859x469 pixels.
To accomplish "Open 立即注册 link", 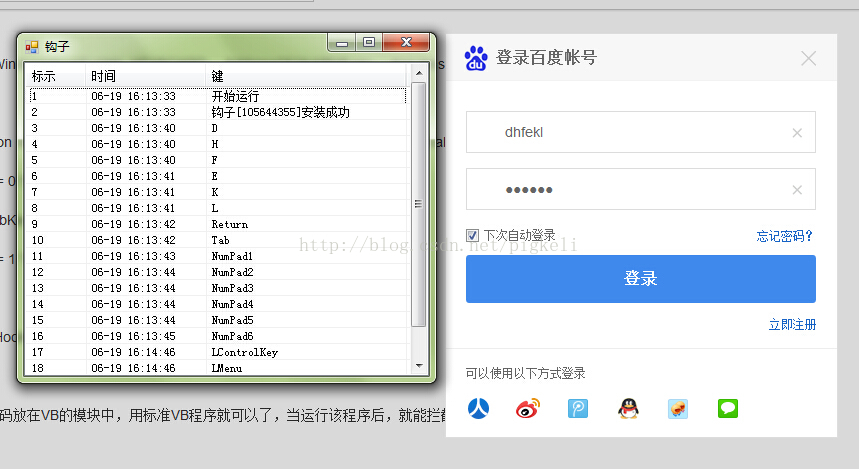I will (x=792, y=324).
